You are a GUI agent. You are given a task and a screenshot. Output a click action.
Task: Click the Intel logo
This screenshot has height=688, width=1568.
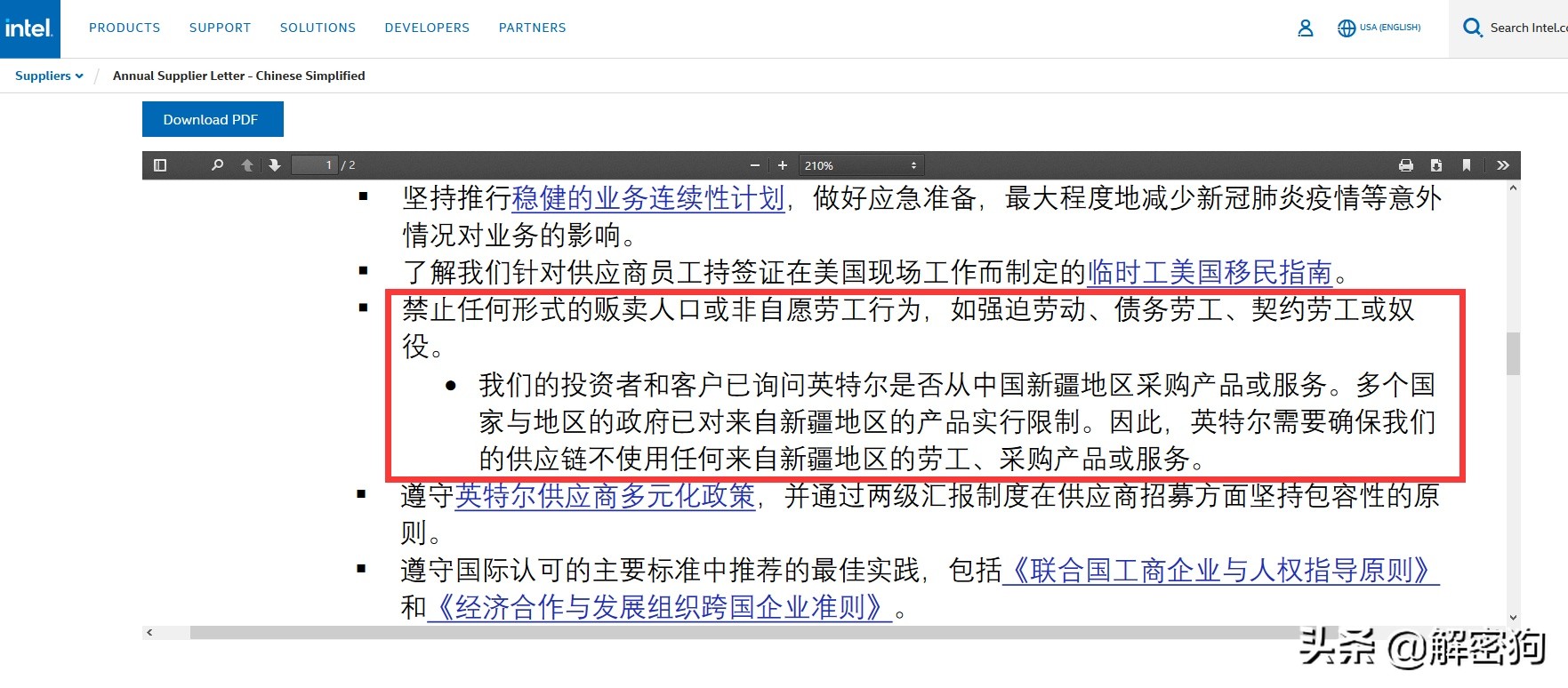click(29, 28)
